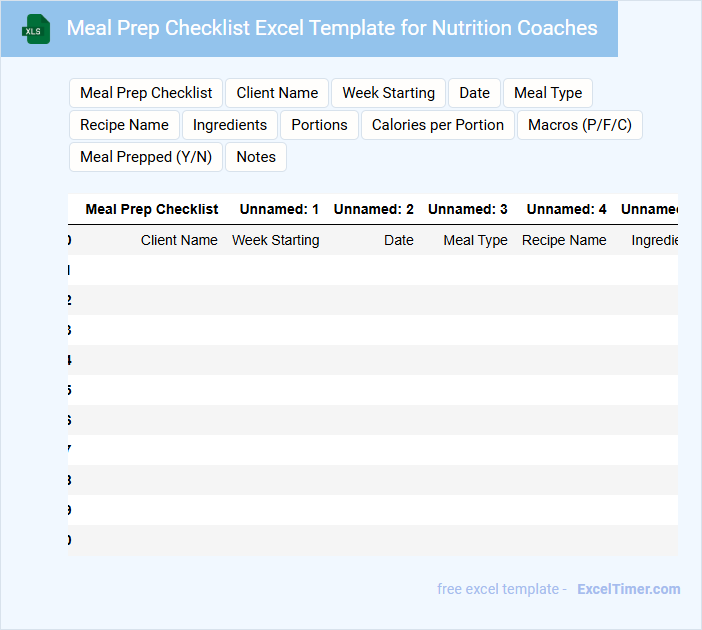Image resolution: width=702 pixels, height=630 pixels.
Task: Select the Meal Prep Checklist tag
Action: [146, 93]
